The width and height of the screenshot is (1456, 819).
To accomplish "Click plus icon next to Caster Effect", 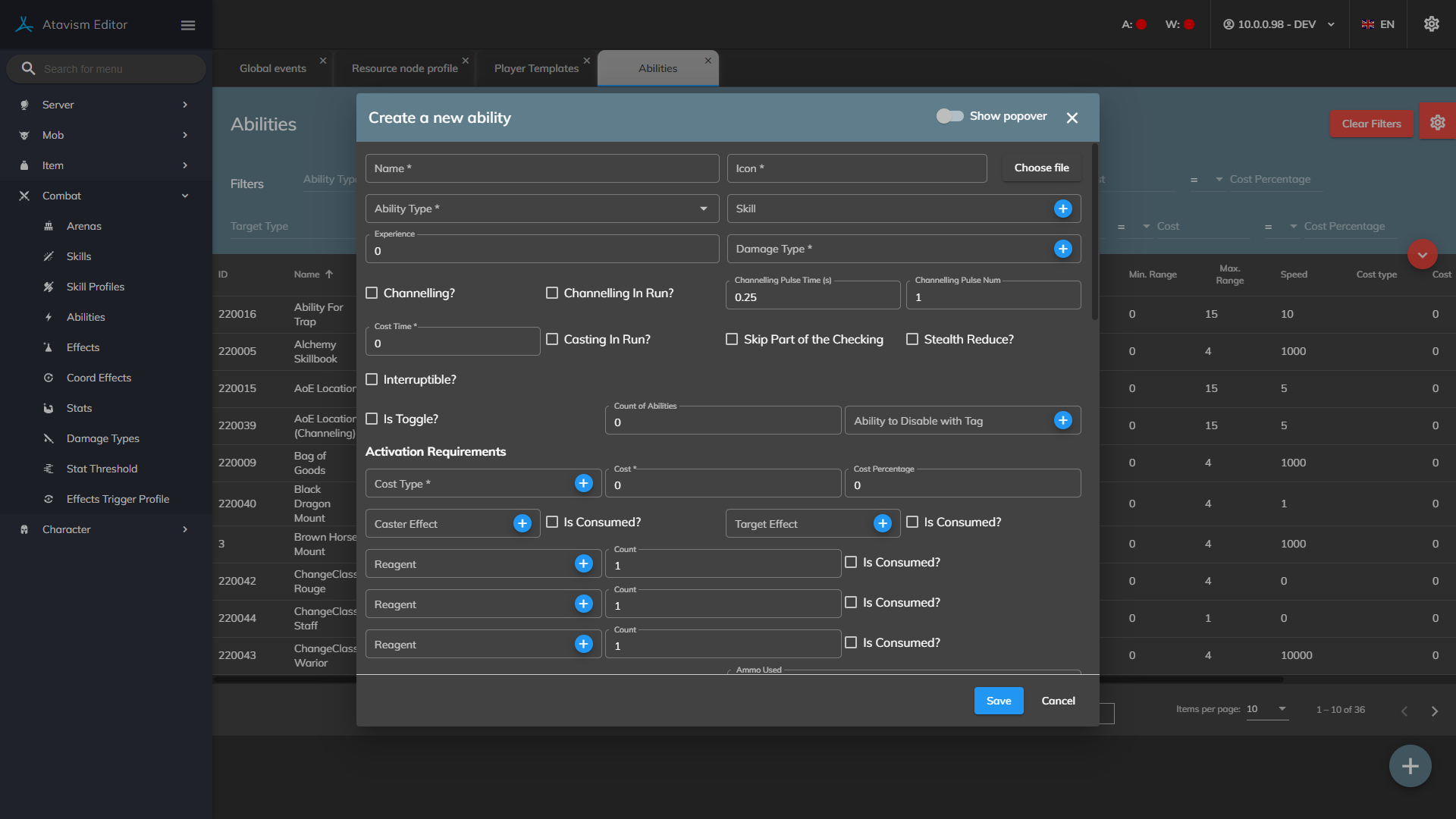I will 522,524.
